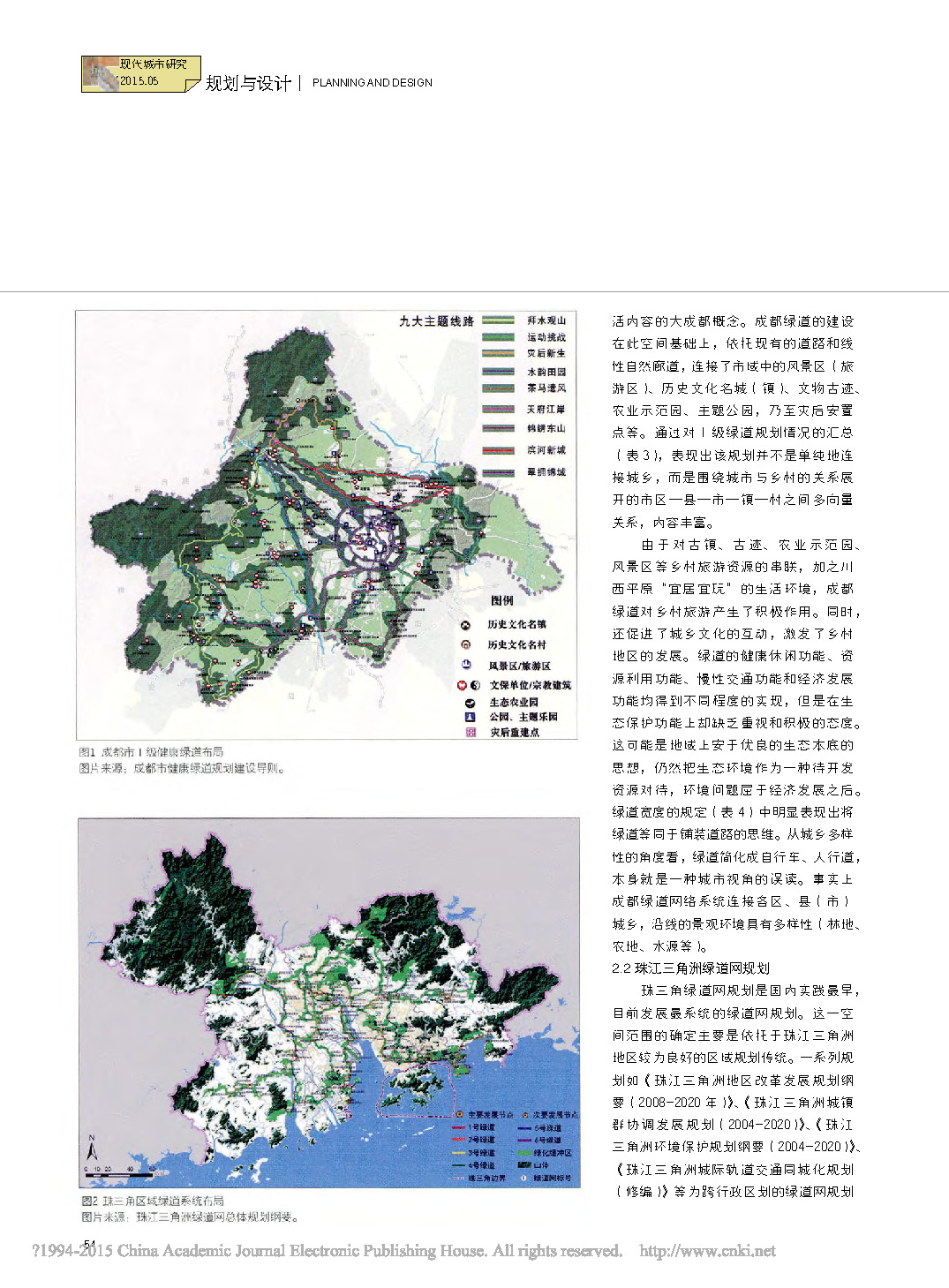Click the north arrow on the 珠三角 map
949x1288 pixels.
coord(92,1148)
